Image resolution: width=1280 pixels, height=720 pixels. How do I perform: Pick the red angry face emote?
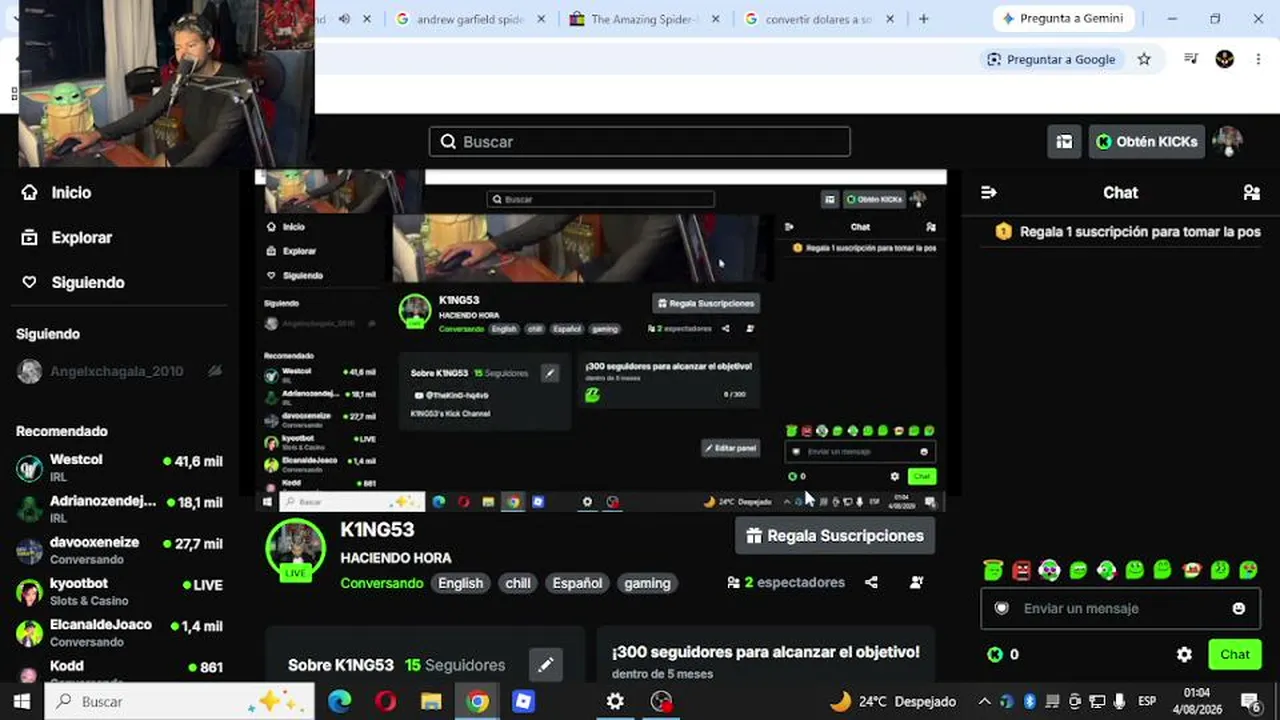tap(1021, 570)
